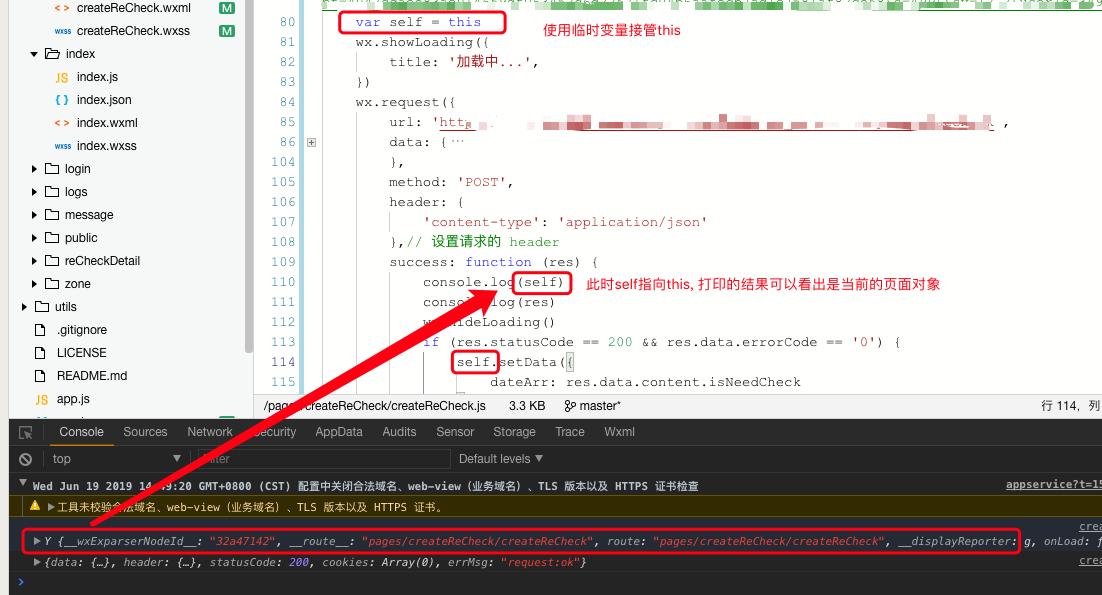Click the reCheckDetail folder icon
Image resolution: width=1102 pixels, height=595 pixels.
(x=52, y=261)
